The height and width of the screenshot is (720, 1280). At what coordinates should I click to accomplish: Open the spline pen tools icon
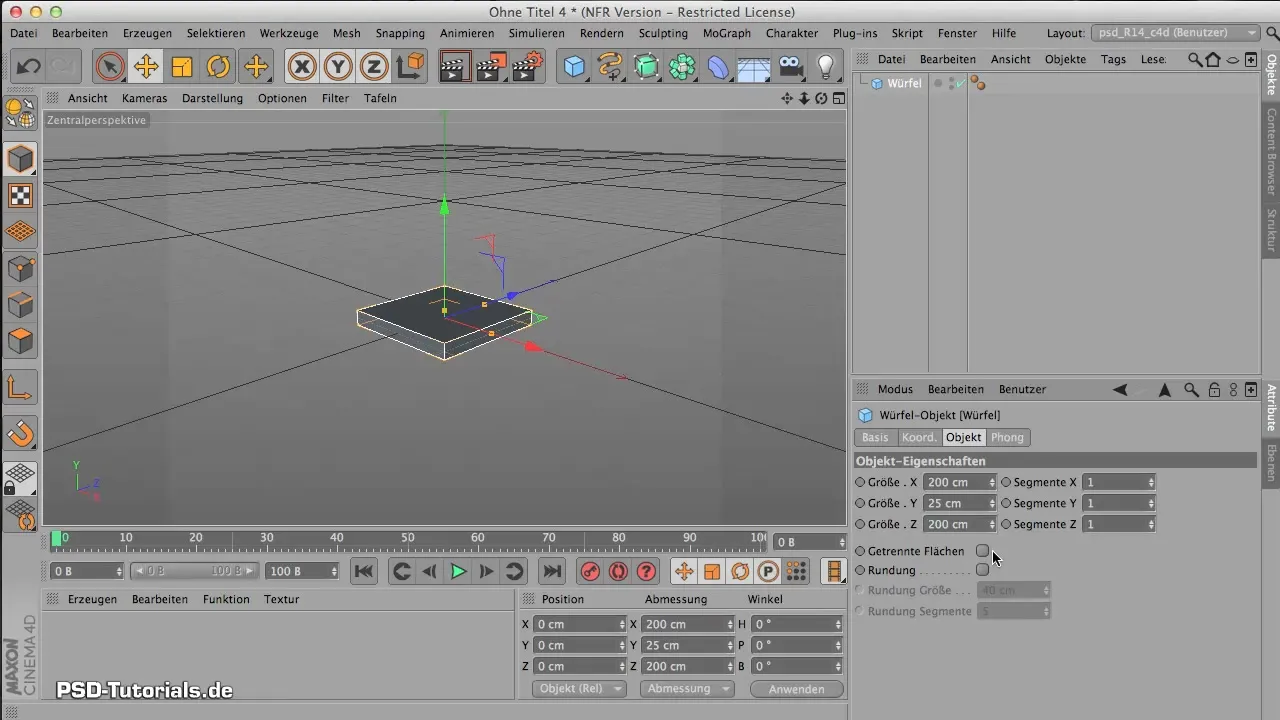pyautogui.click(x=610, y=67)
